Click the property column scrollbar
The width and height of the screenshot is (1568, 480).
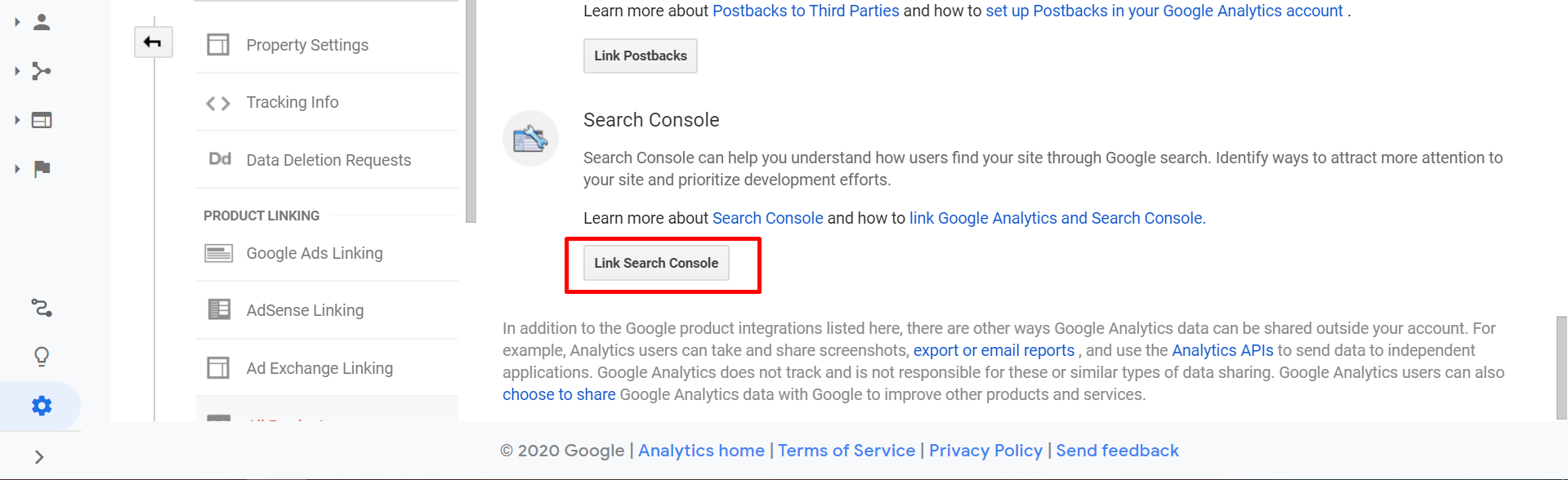[471, 111]
